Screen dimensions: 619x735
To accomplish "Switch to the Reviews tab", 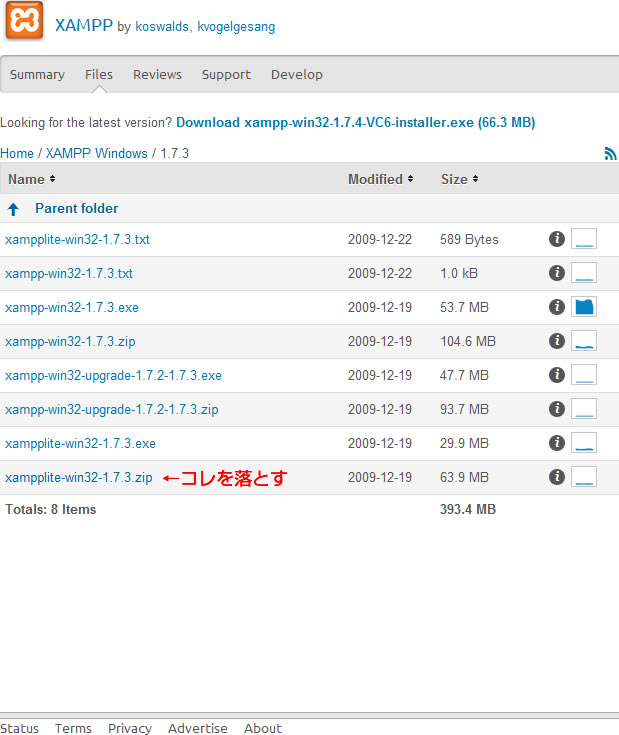I will pyautogui.click(x=157, y=75).
